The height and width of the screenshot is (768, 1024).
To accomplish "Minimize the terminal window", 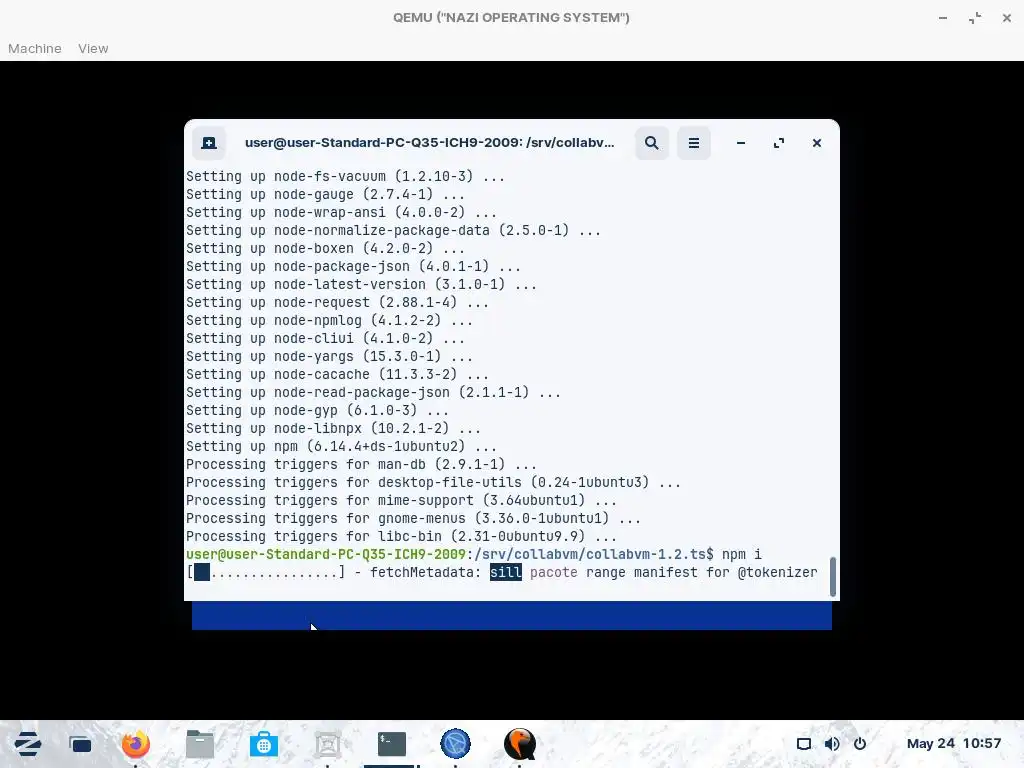I will pos(741,143).
